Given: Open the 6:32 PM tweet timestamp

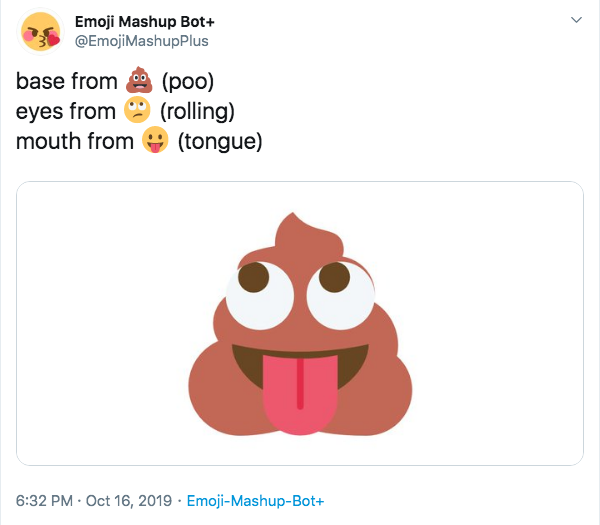Looking at the screenshot, I should [x=44, y=501].
